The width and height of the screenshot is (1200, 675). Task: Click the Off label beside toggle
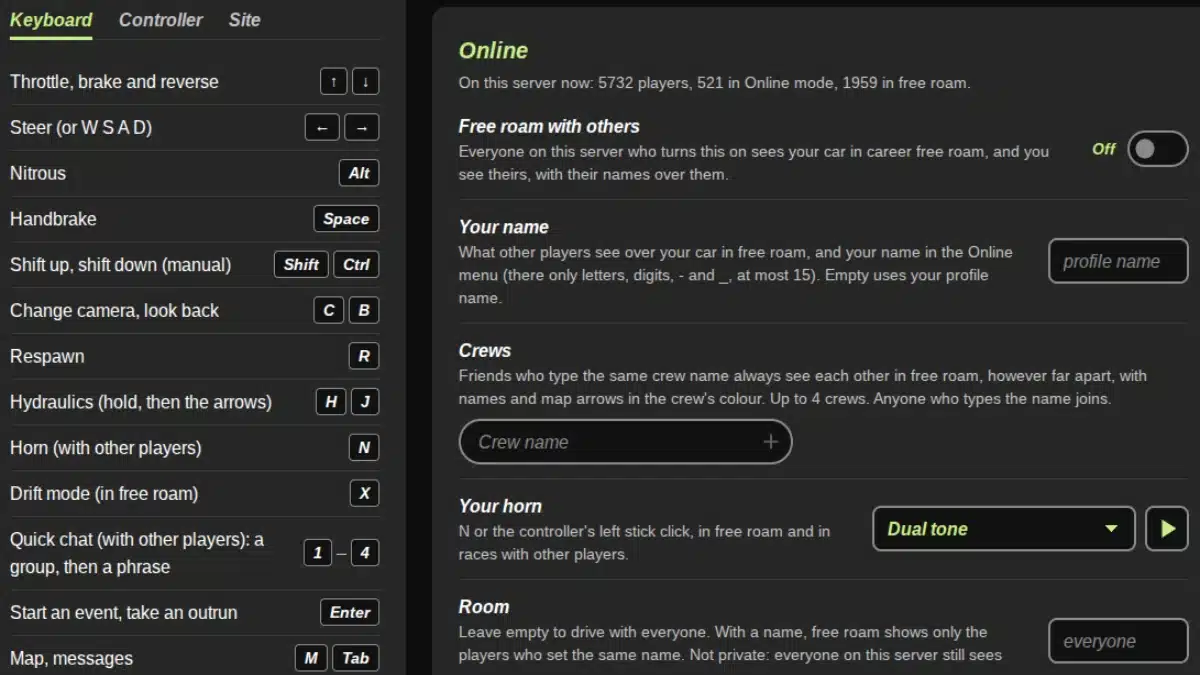point(1104,149)
